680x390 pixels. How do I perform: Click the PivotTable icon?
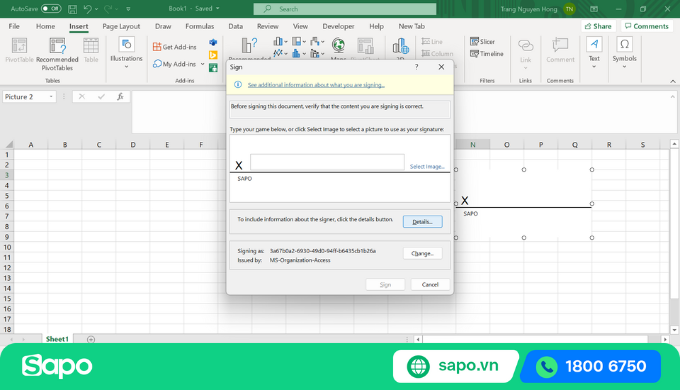pyautogui.click(x=19, y=46)
